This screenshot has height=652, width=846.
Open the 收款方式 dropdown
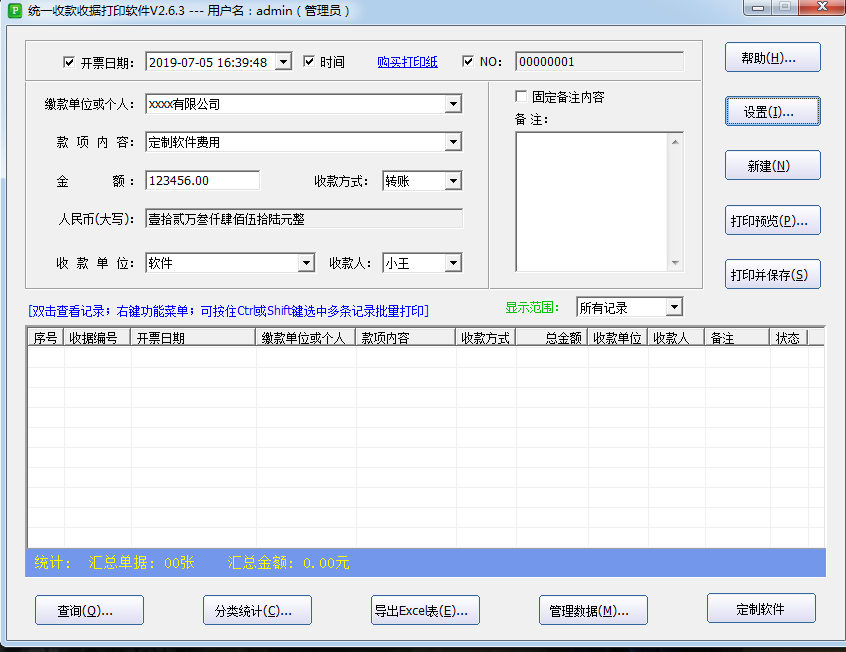453,181
